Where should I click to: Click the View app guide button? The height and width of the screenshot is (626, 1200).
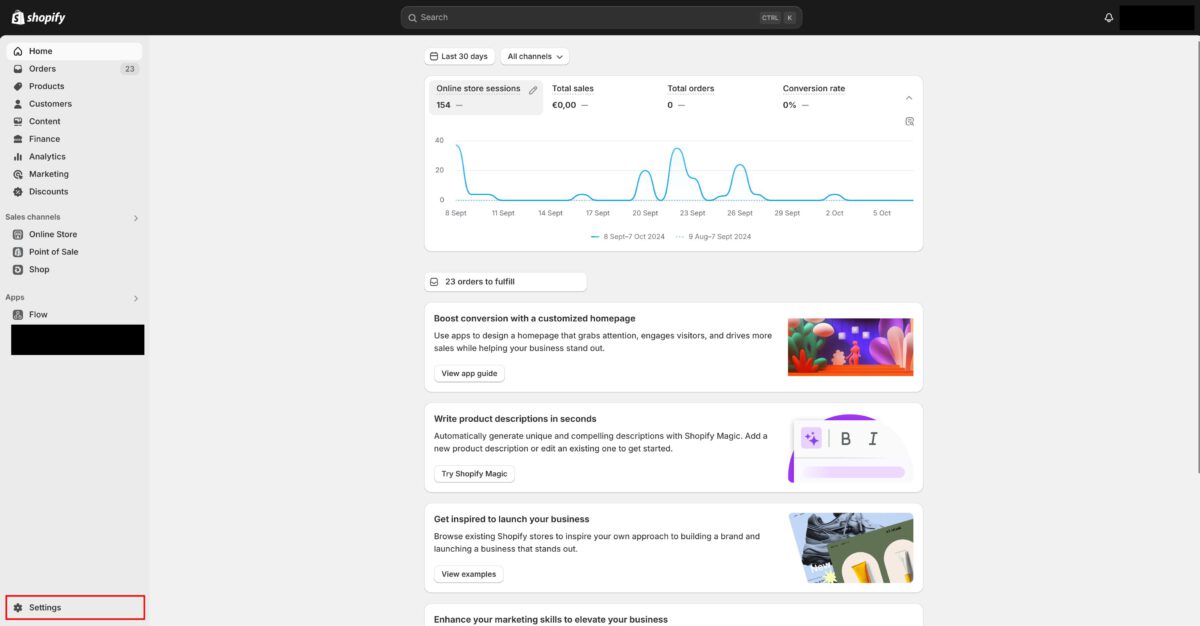469,374
